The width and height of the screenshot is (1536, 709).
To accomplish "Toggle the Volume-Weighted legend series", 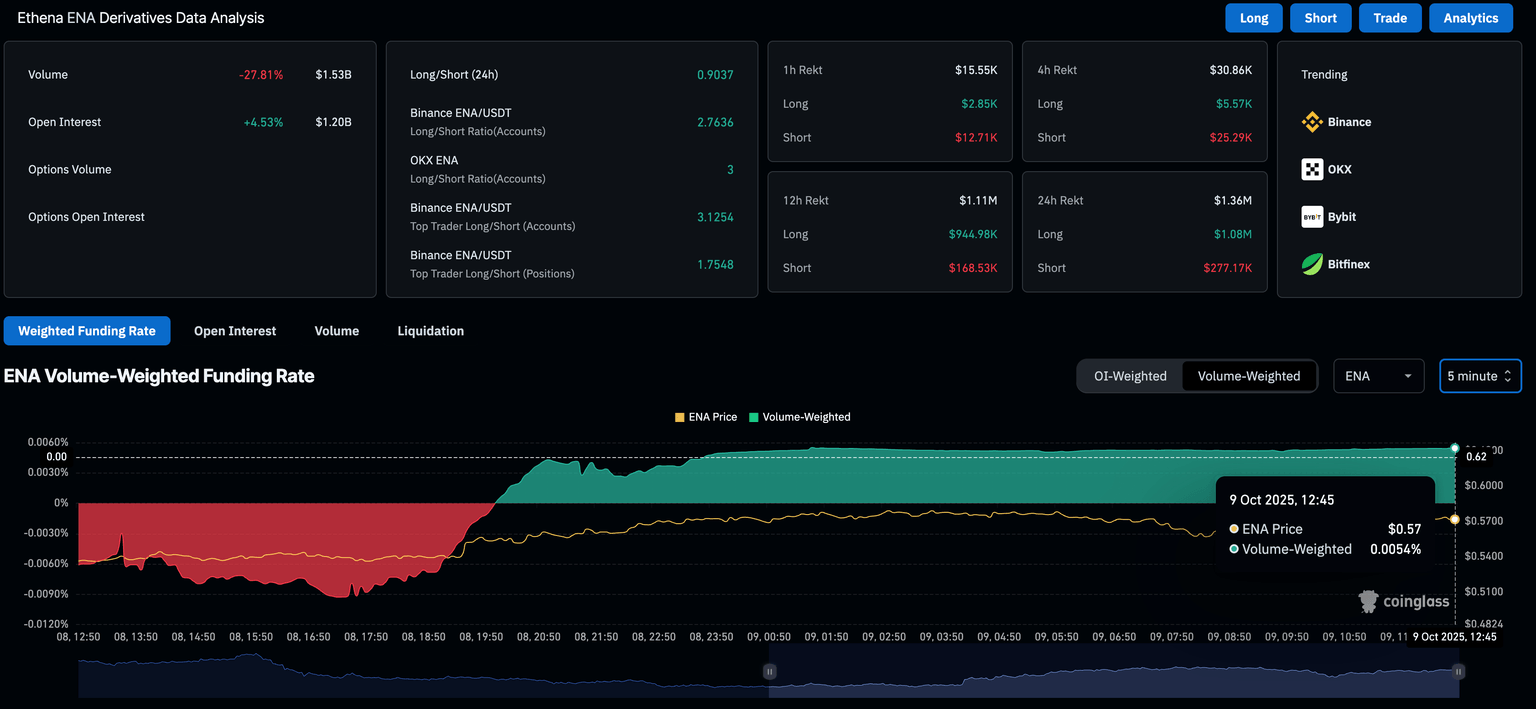I will pos(799,417).
